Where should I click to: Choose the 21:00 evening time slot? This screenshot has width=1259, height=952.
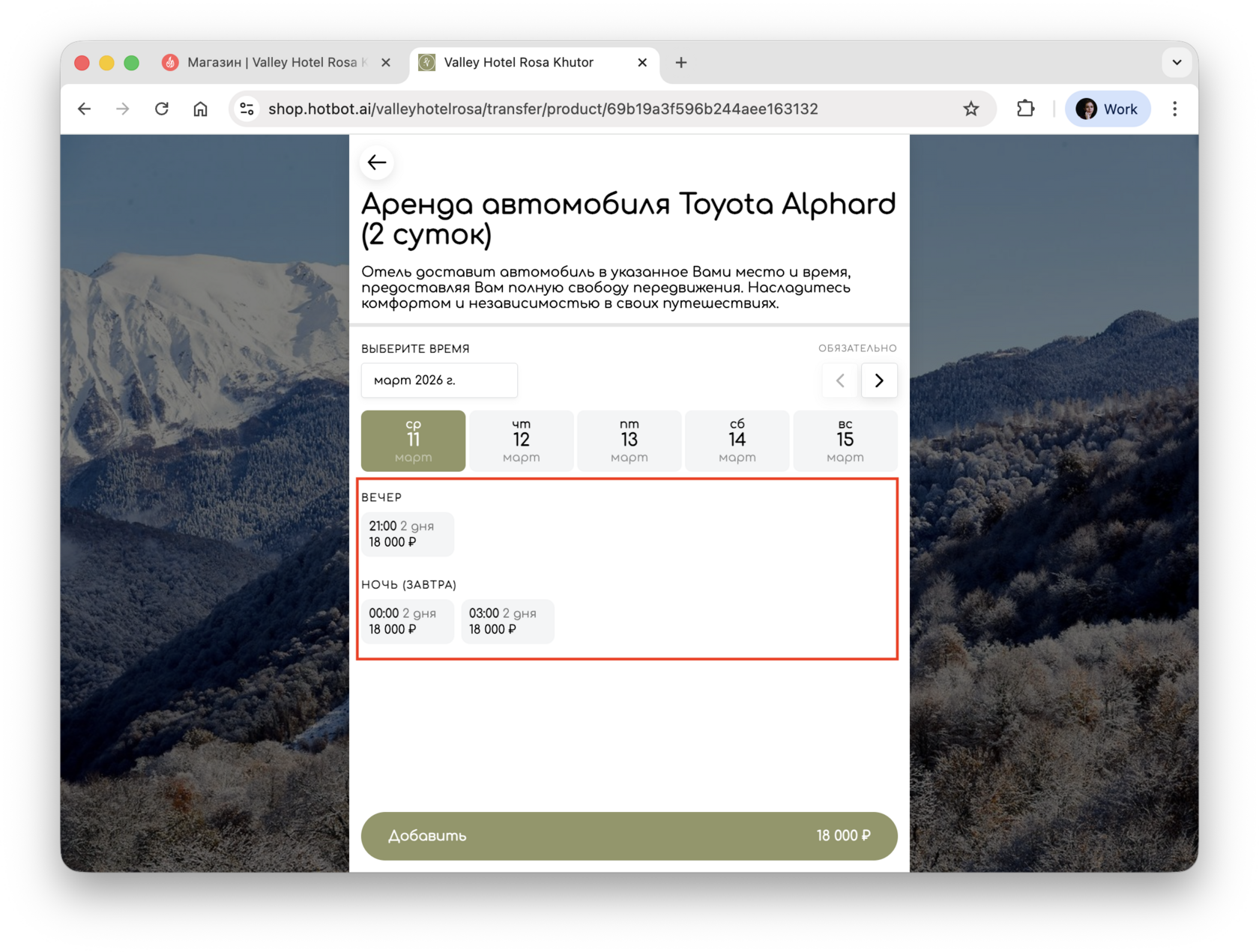point(408,534)
